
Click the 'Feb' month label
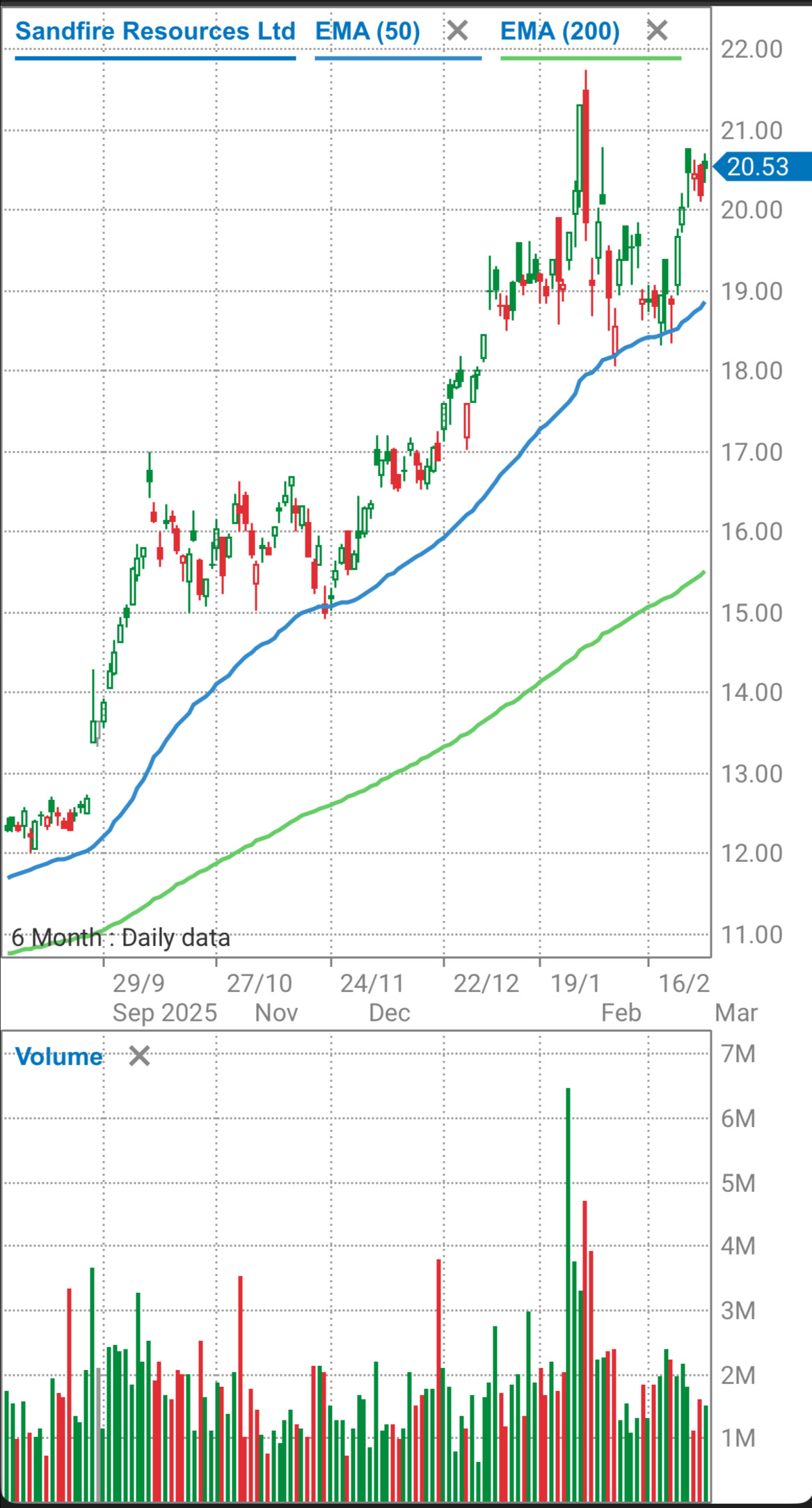621,1012
